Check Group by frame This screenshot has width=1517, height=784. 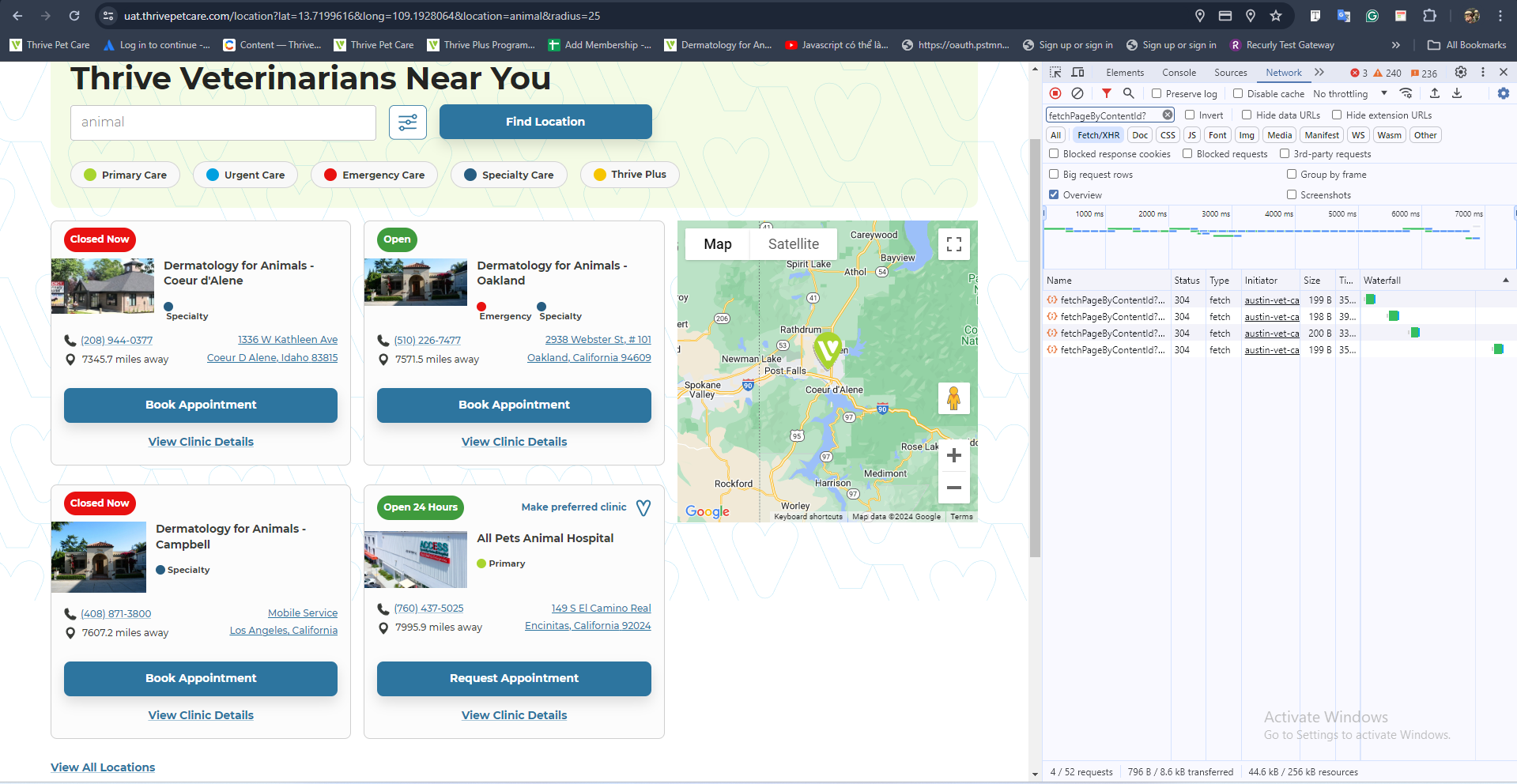coord(1292,174)
